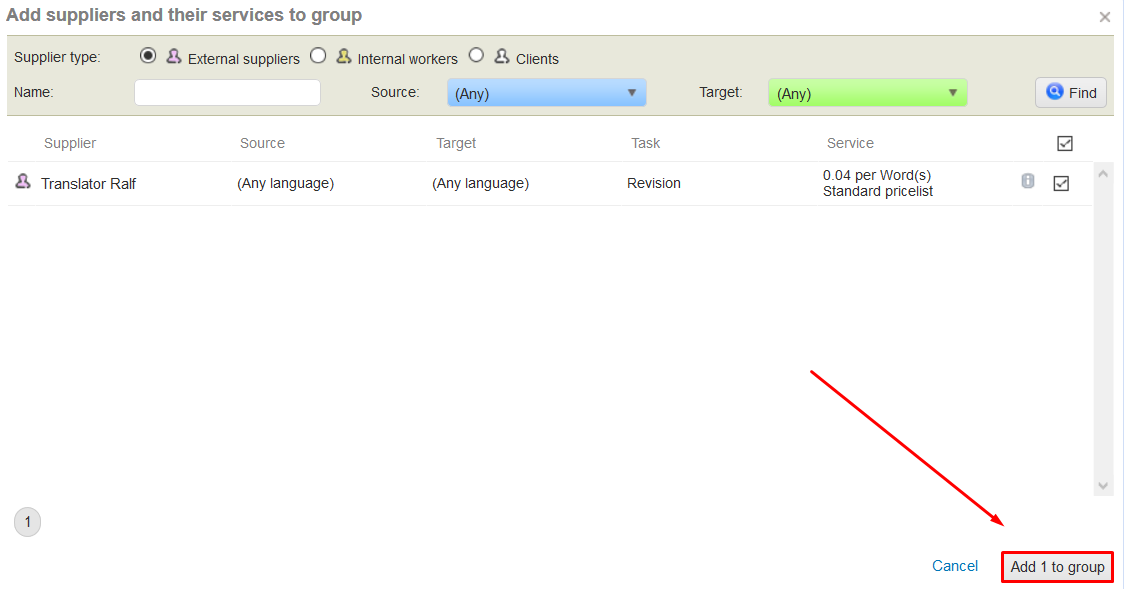Click the scrollbar up arrow
This screenshot has width=1124, height=589.
[1104, 174]
